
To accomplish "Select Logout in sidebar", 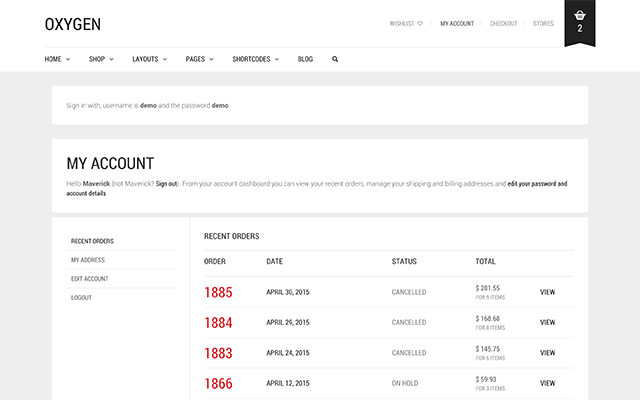I will point(81,298).
